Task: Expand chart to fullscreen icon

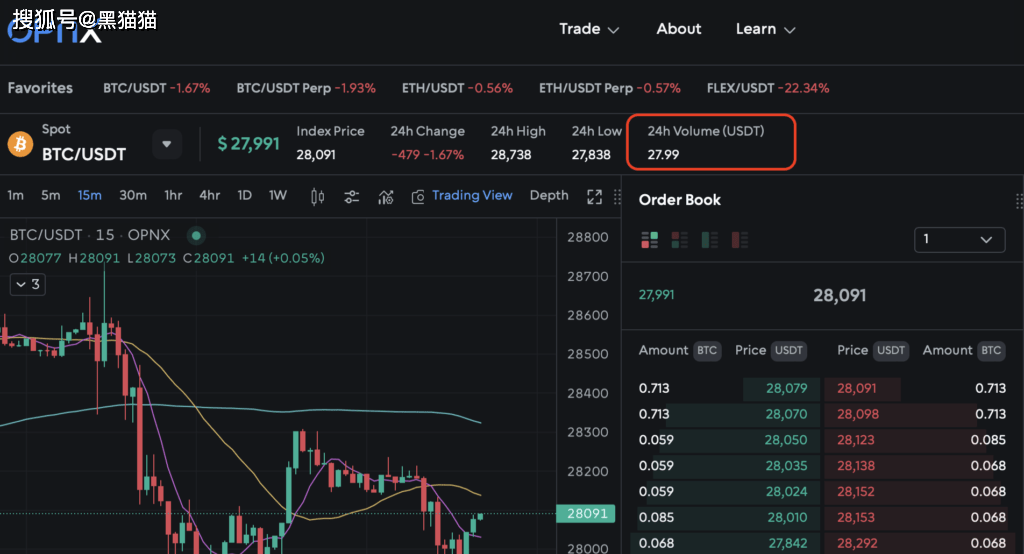Action: [x=594, y=197]
